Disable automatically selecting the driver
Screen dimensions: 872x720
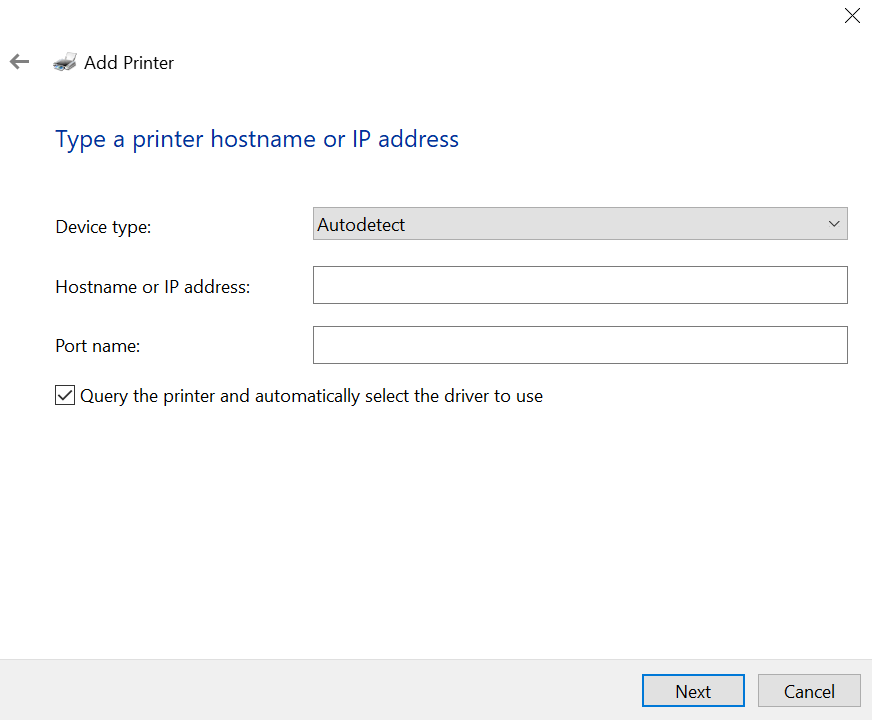(x=64, y=395)
